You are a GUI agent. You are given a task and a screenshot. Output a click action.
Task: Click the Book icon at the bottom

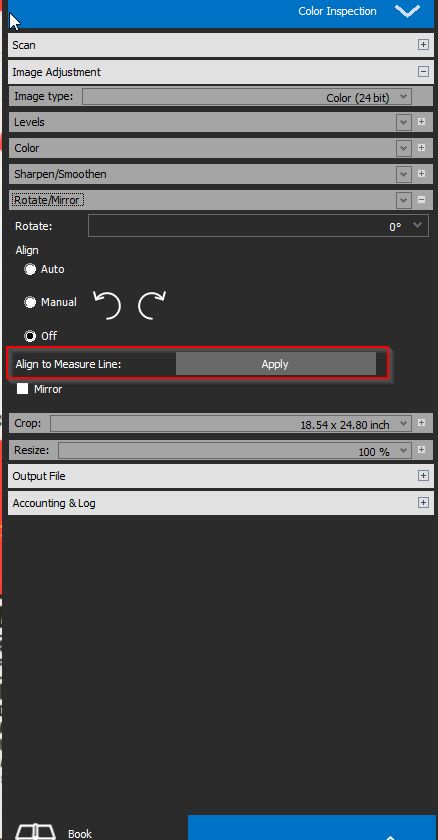click(x=35, y=831)
